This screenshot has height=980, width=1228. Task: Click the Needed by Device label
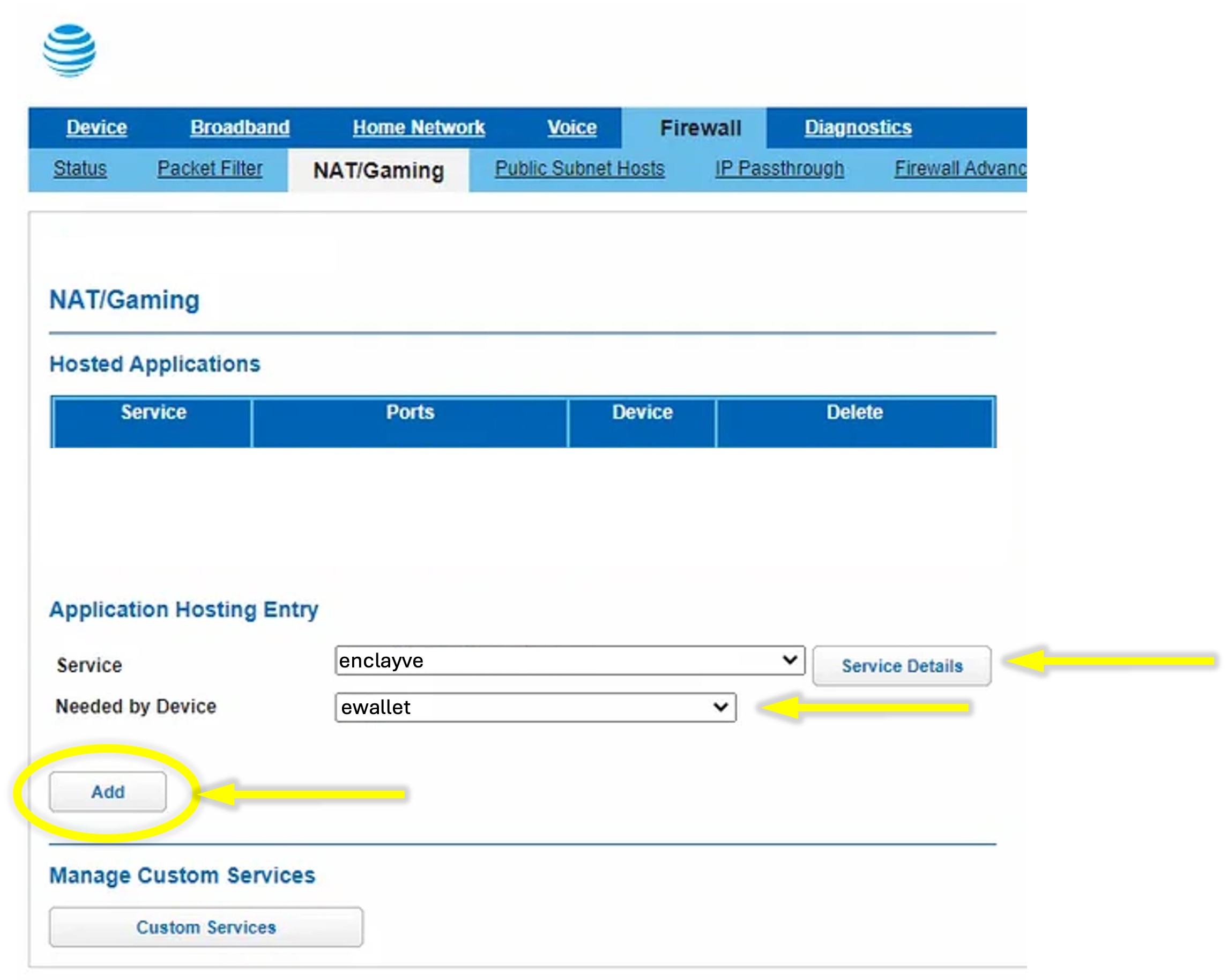point(136,707)
